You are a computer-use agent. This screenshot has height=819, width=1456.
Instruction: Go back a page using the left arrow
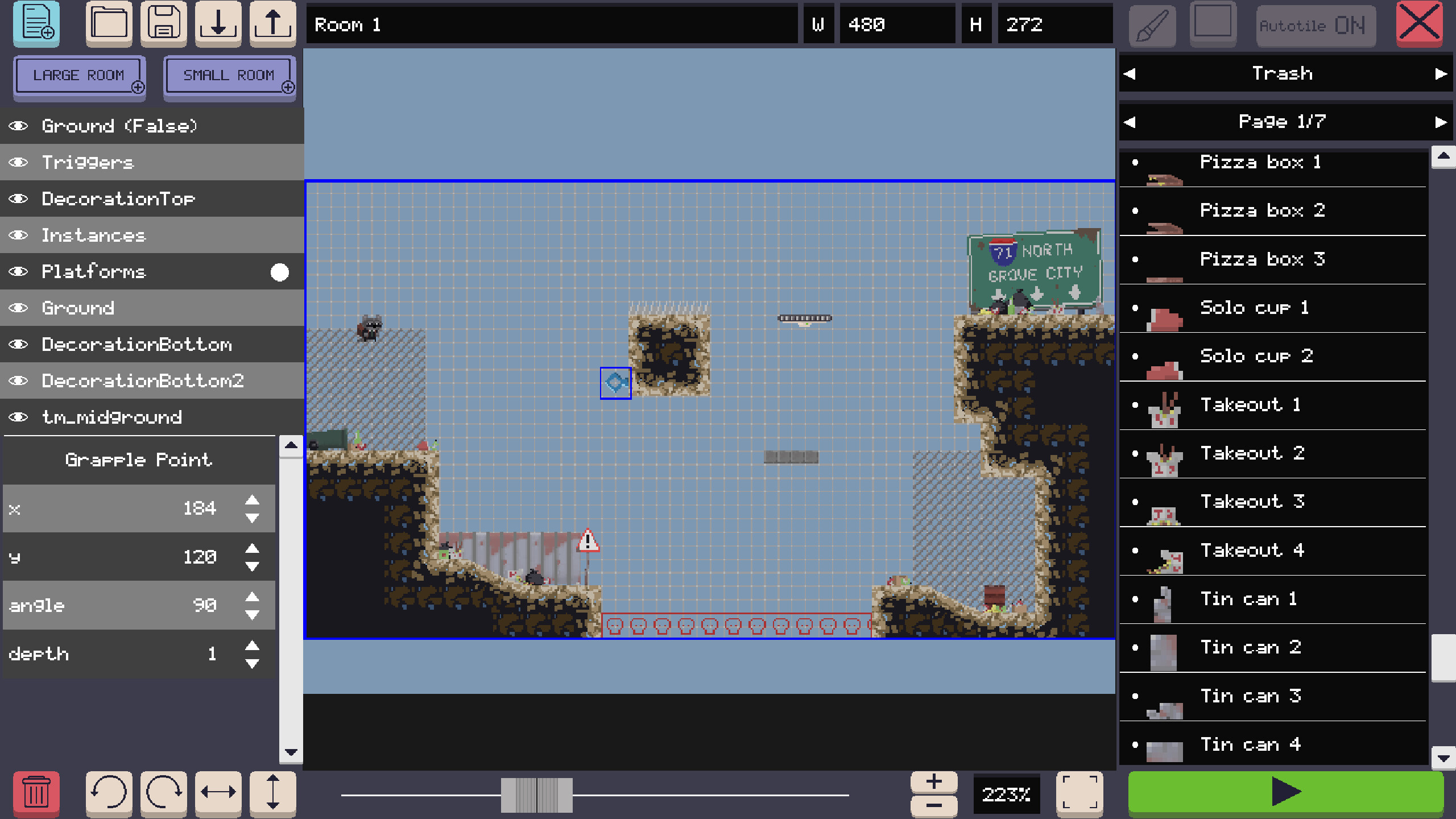pos(1131,121)
